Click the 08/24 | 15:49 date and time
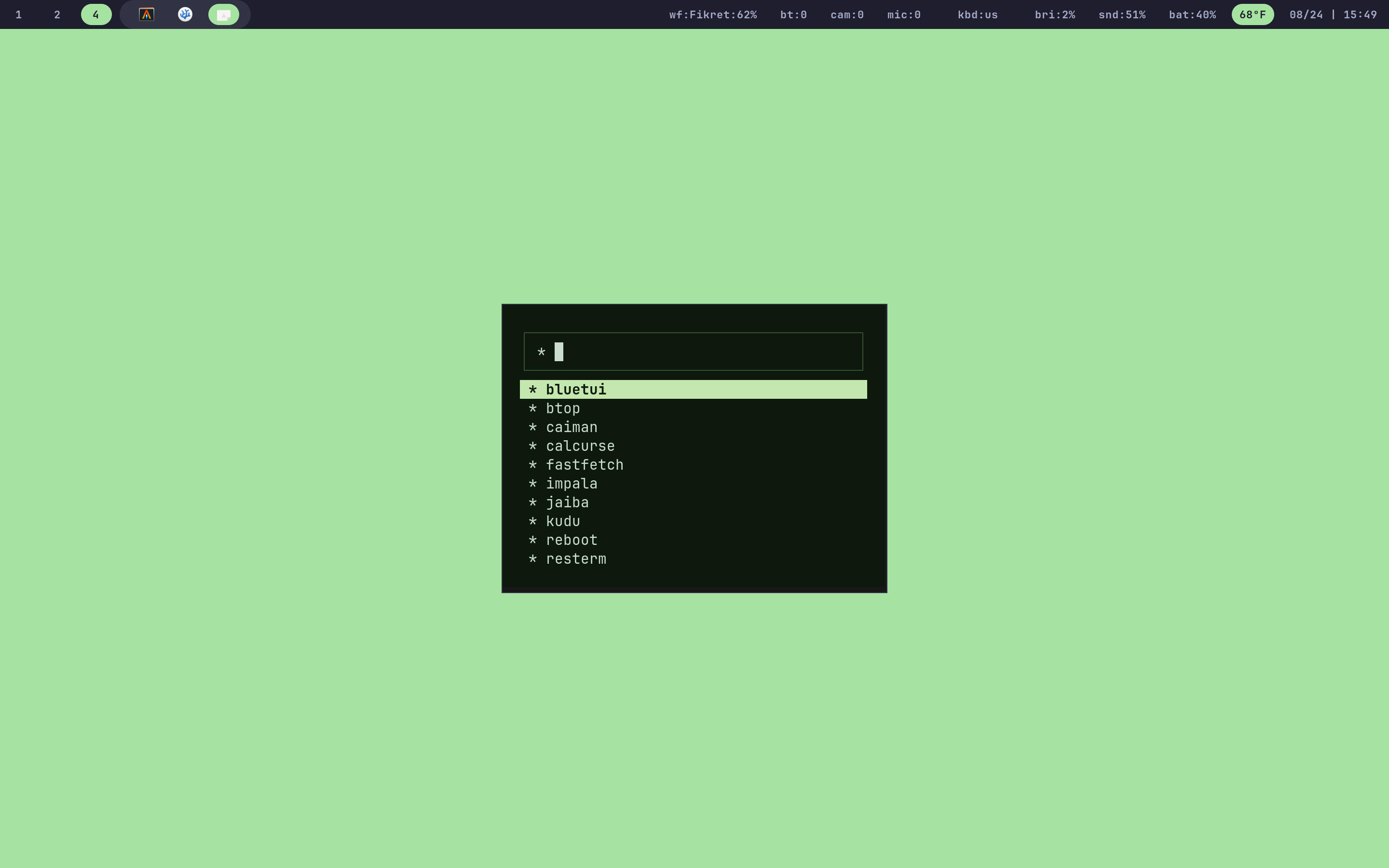 1333,14
